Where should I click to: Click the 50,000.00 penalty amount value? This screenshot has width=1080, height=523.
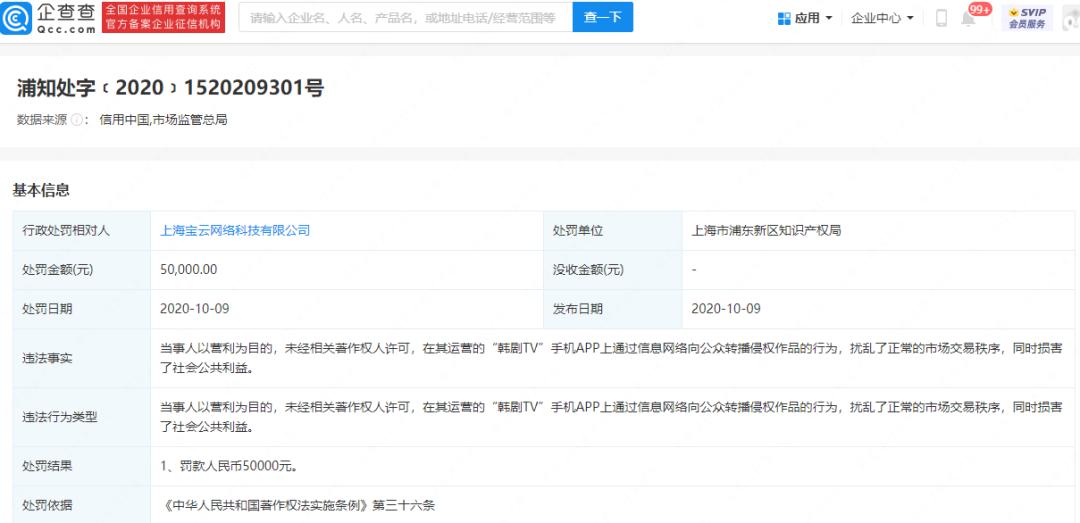pos(188,270)
